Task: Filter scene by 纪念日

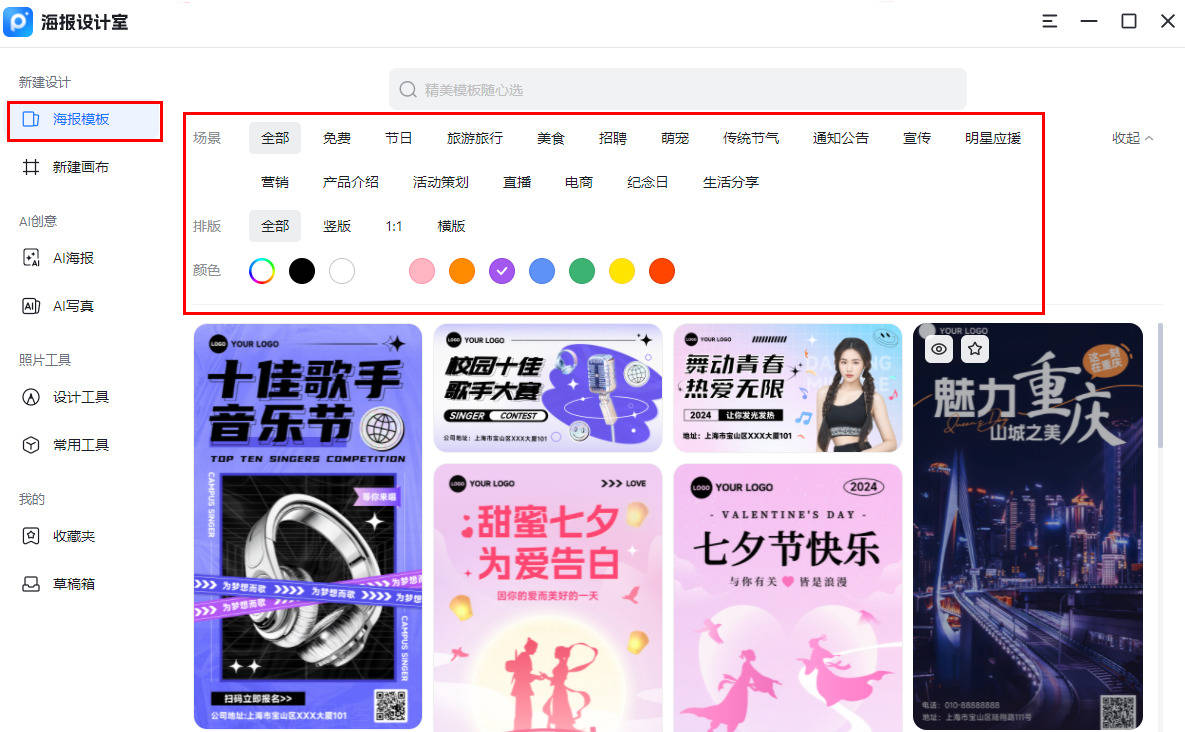Action: pyautogui.click(x=648, y=182)
